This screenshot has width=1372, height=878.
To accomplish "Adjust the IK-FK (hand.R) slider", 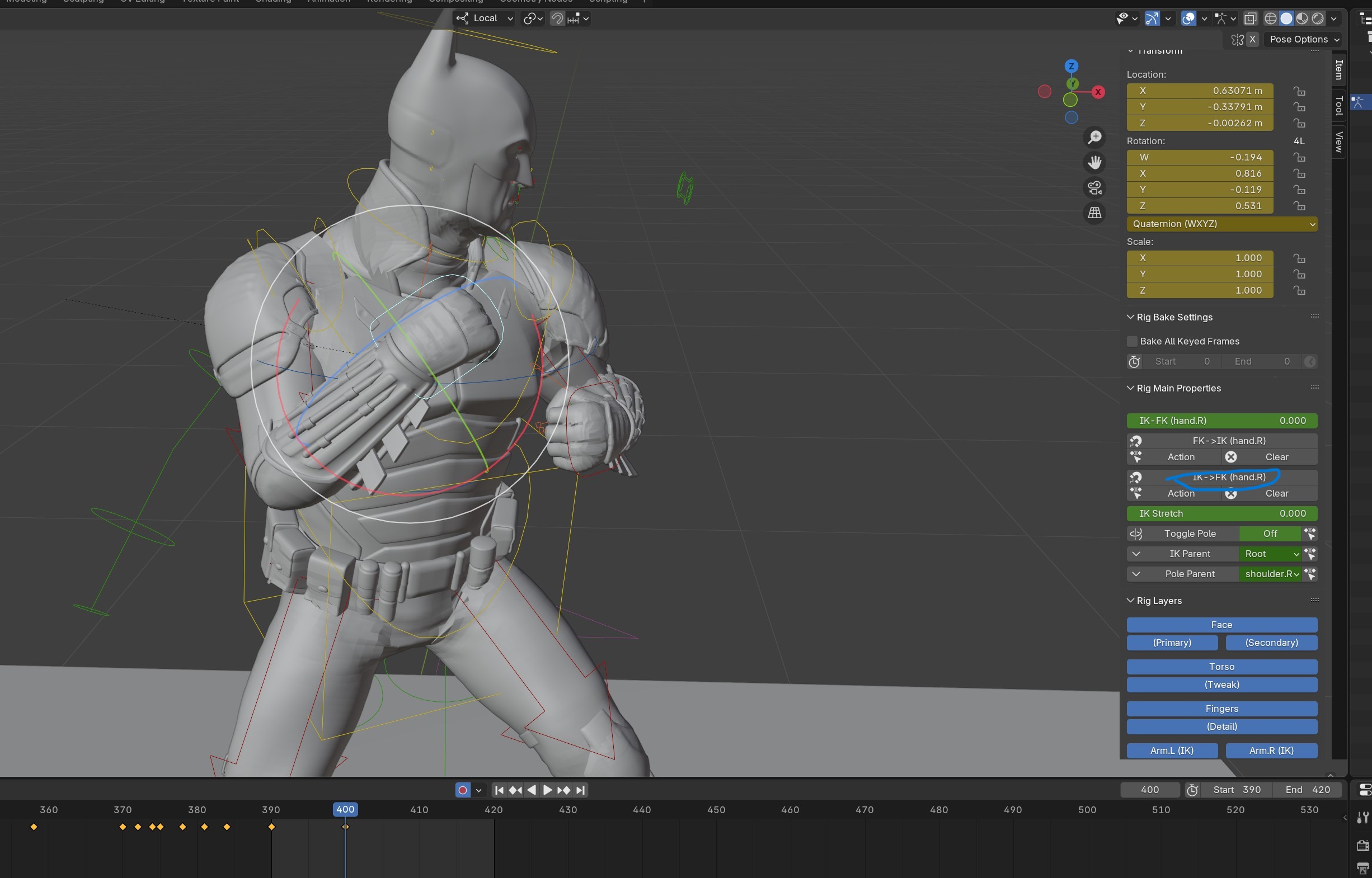I will click(x=1221, y=421).
